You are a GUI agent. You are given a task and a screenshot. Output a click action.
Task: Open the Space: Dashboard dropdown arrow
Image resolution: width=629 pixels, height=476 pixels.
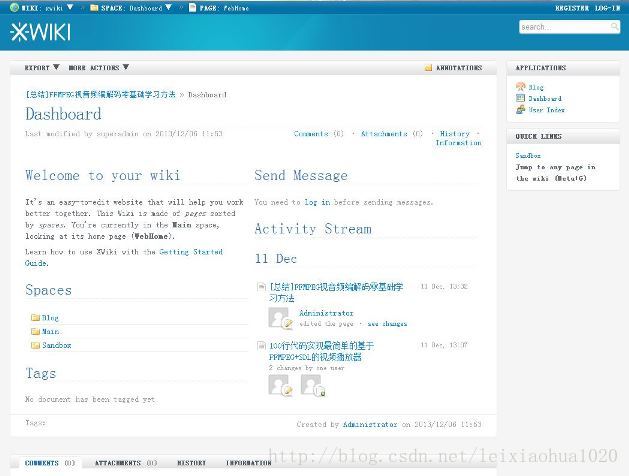(168, 7)
